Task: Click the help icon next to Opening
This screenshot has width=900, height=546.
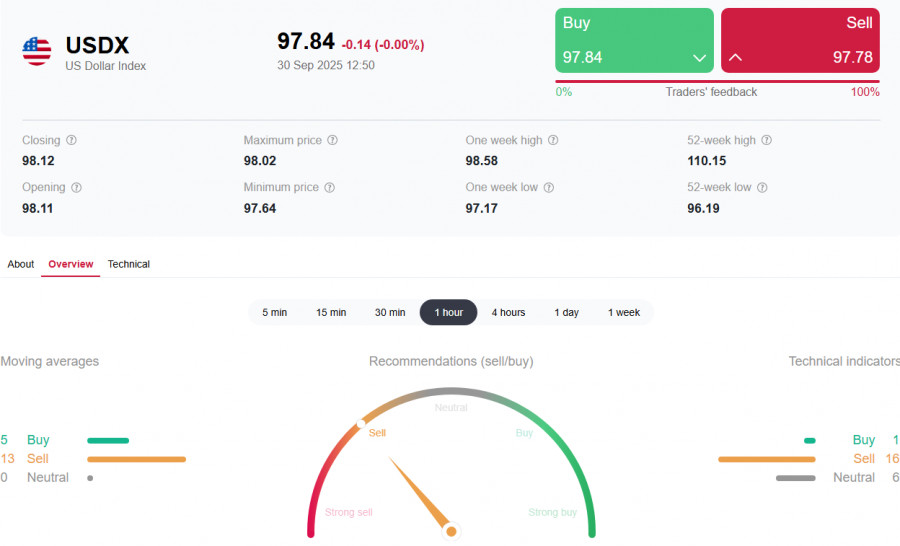Action: (x=76, y=188)
